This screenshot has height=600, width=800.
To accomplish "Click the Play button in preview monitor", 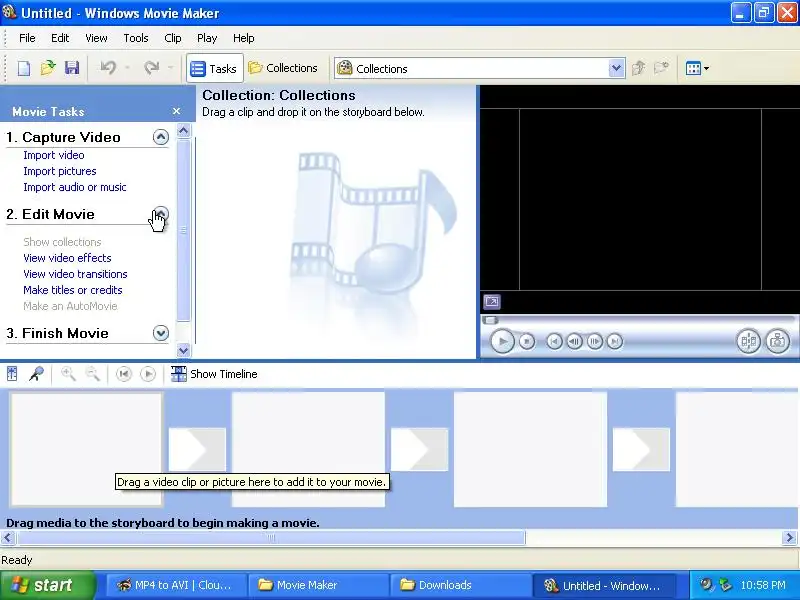I will 502,341.
